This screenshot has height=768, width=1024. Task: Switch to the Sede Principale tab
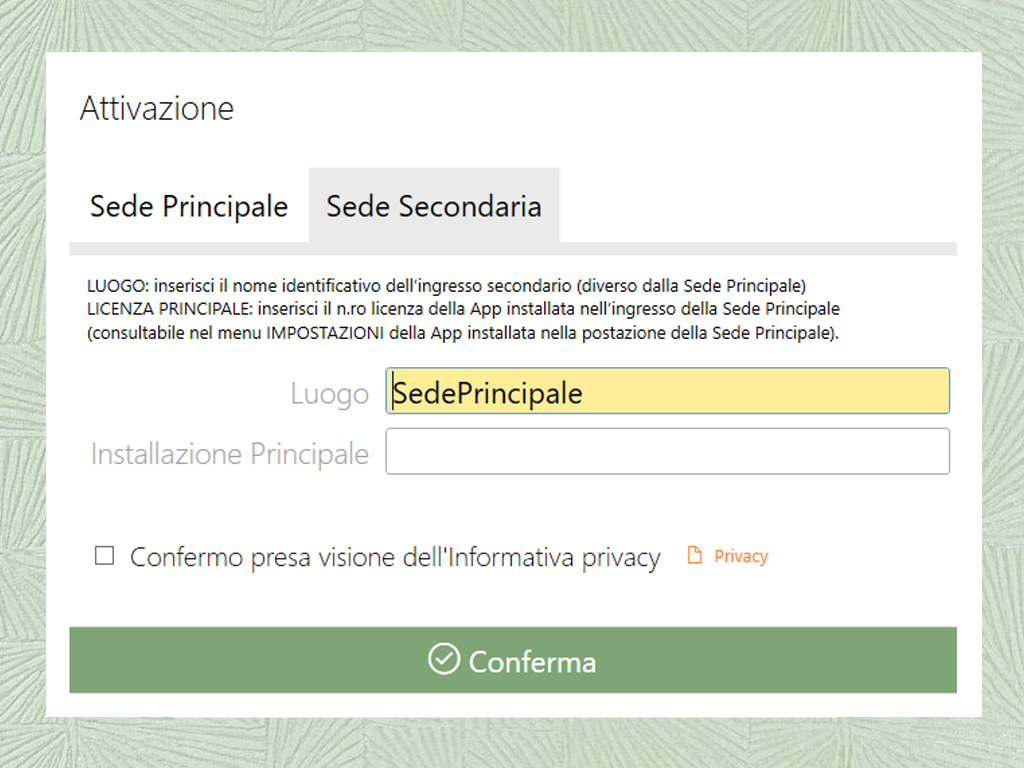[x=189, y=206]
